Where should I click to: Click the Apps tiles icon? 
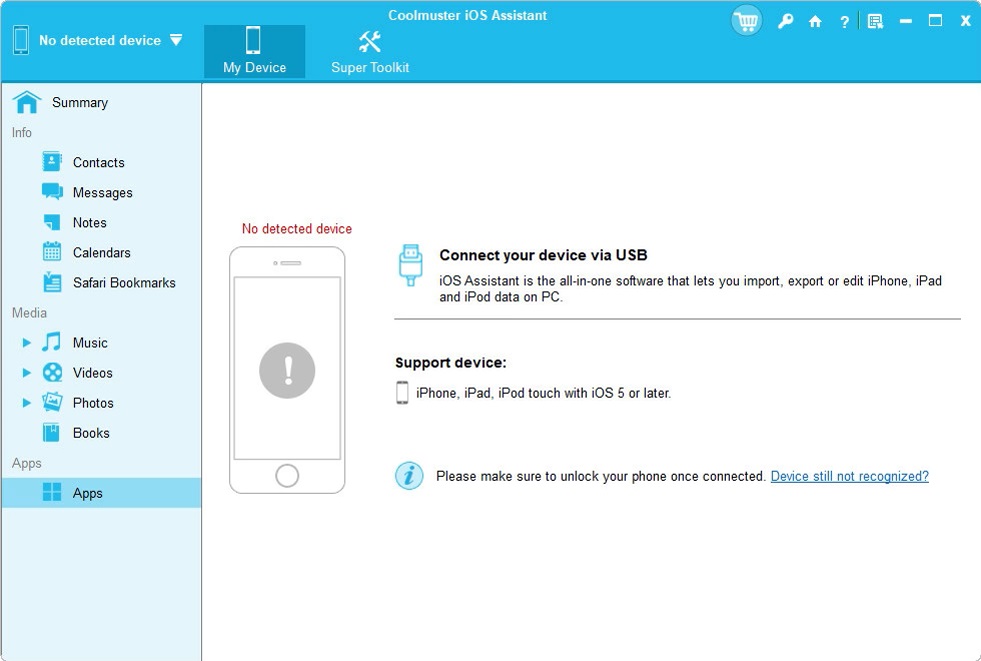(x=52, y=492)
